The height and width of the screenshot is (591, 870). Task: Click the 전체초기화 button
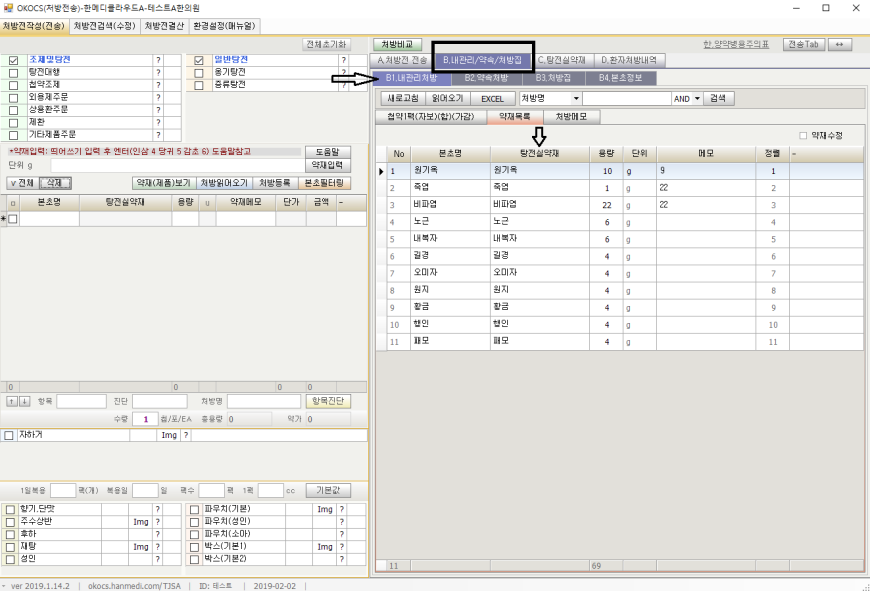point(326,44)
